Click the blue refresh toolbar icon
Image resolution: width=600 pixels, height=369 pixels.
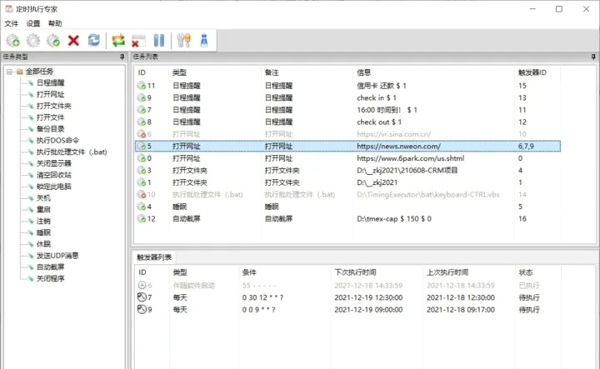(x=94, y=40)
